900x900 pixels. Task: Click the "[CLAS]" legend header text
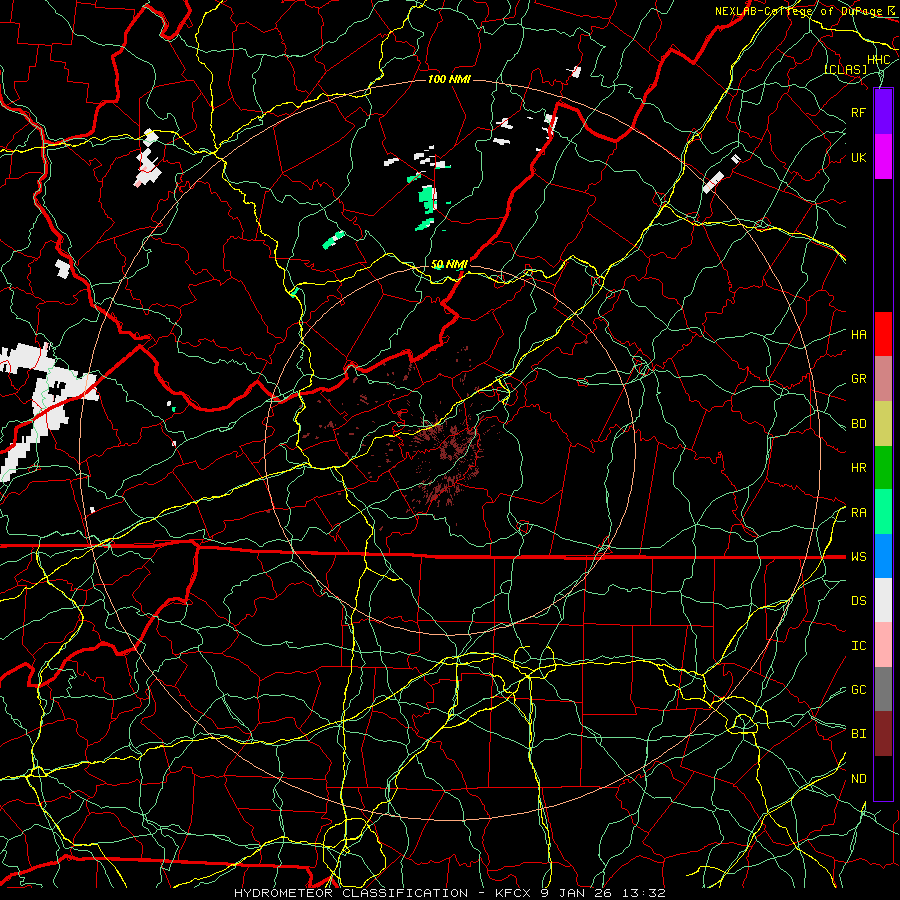(845, 69)
